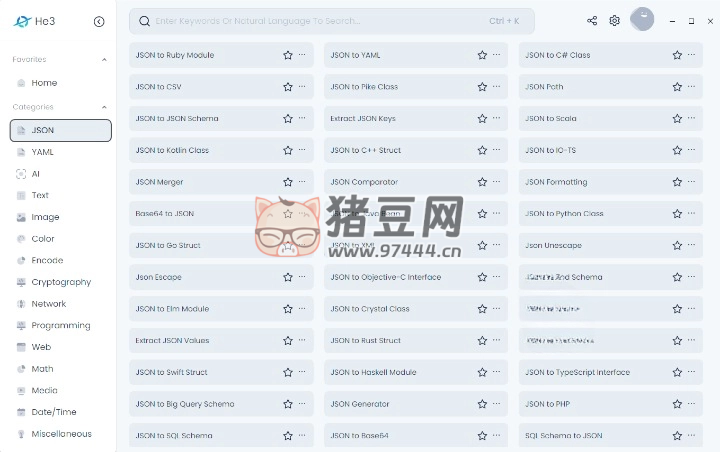Open more options for JSON Path
The width and height of the screenshot is (720, 452).
click(x=691, y=87)
